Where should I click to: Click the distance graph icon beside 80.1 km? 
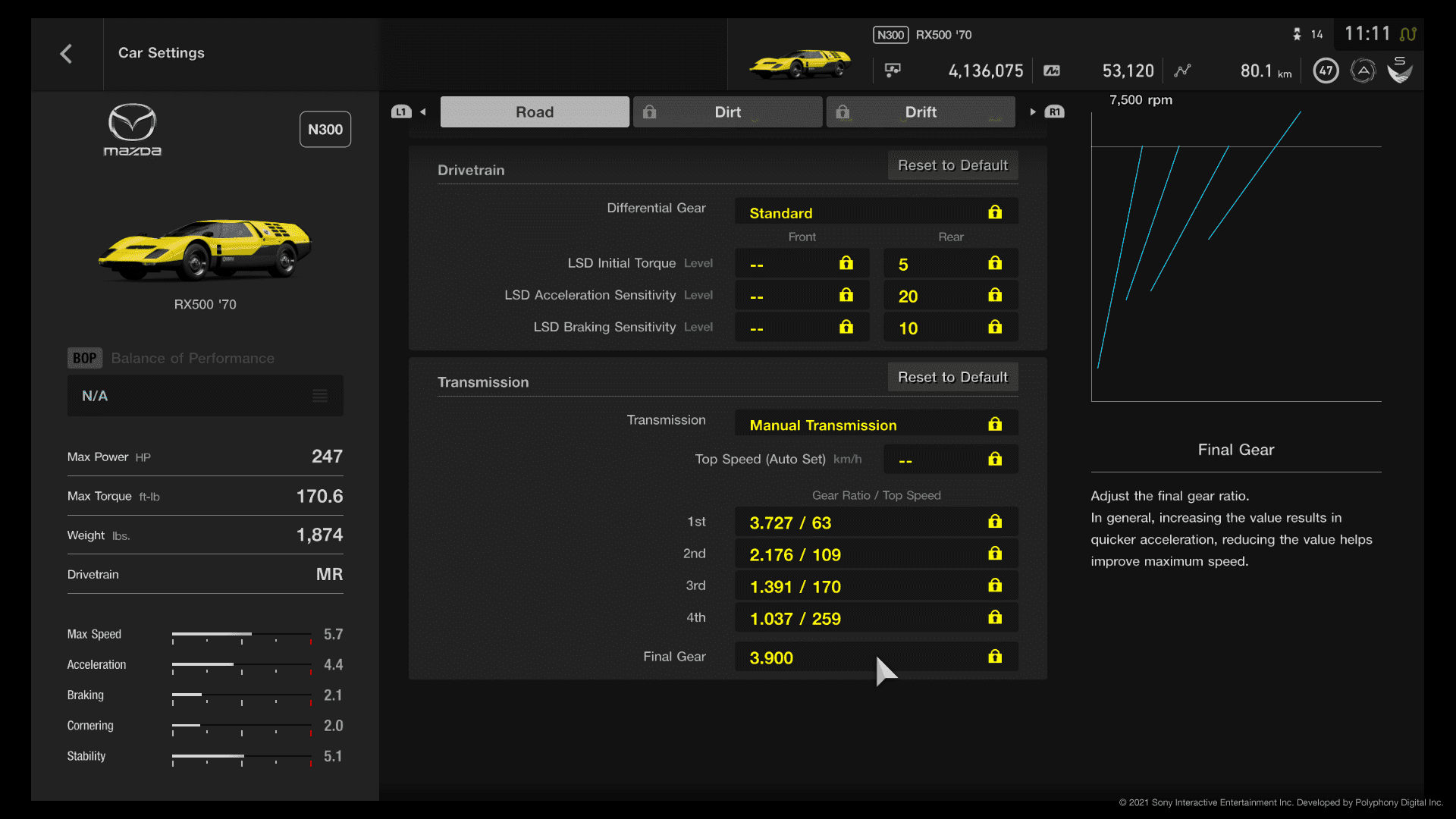(x=1182, y=71)
